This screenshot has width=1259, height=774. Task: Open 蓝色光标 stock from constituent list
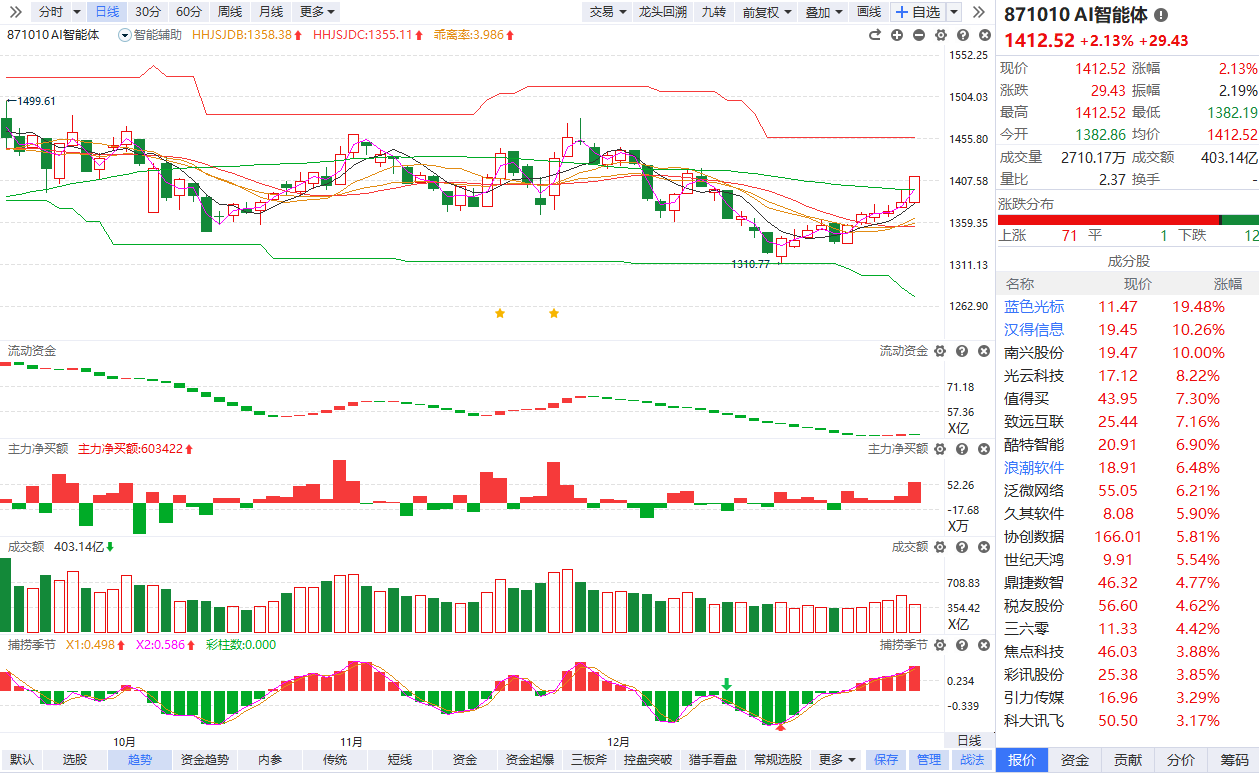(x=1034, y=307)
